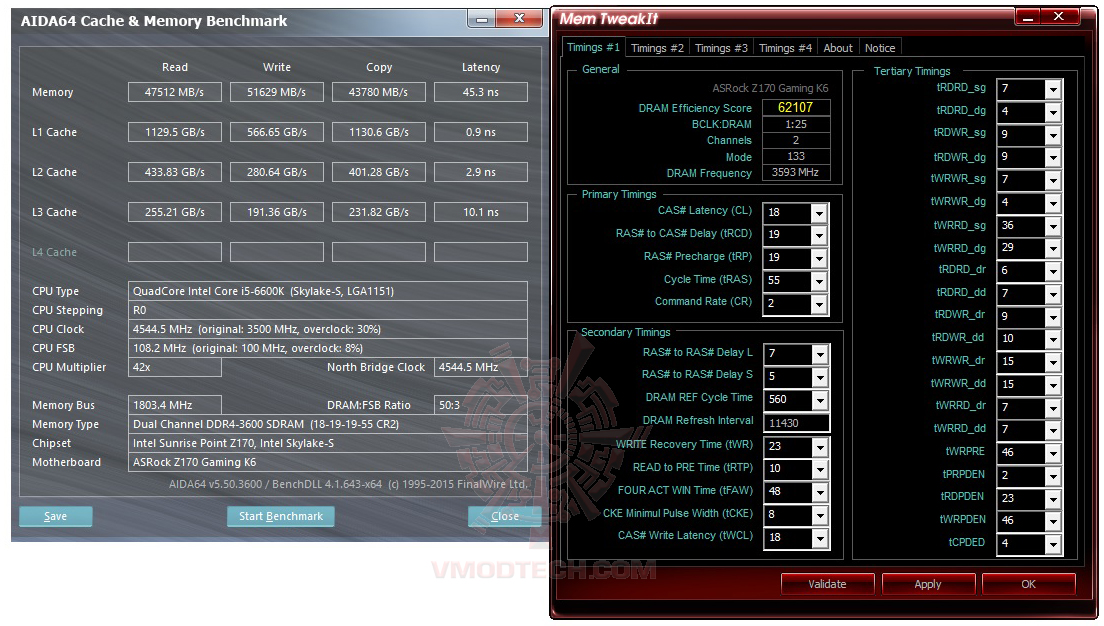
Task: Switch to the Timings #2 tab
Action: [657, 48]
